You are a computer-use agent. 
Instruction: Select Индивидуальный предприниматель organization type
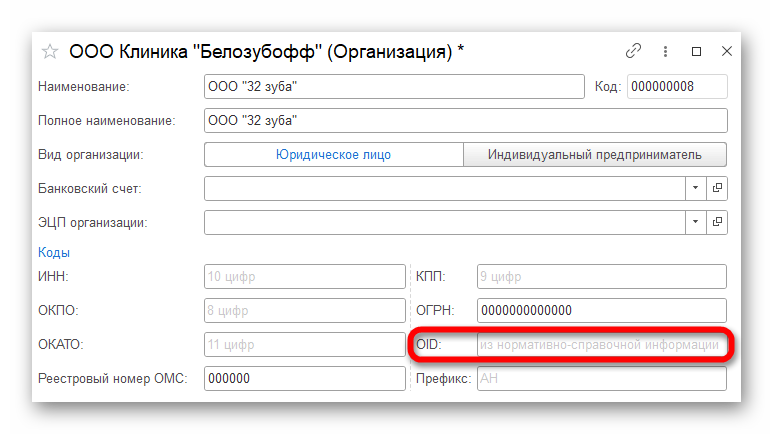coord(595,154)
